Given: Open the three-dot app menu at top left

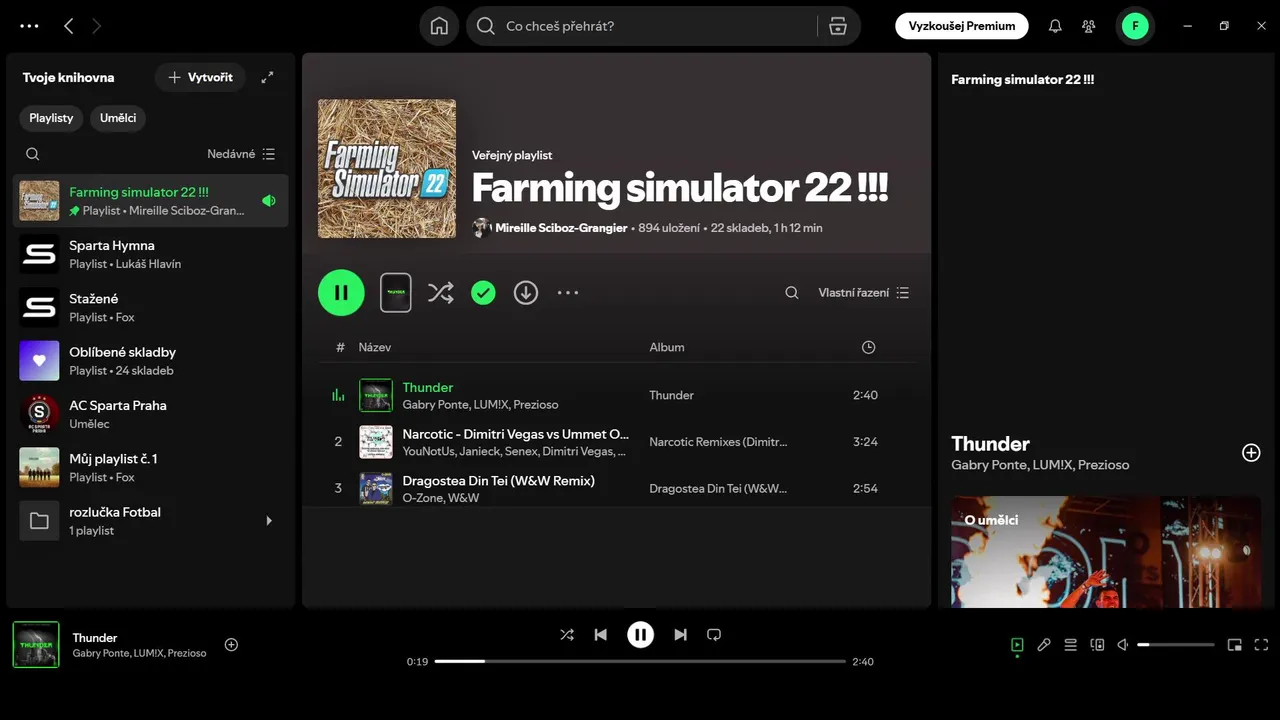Looking at the screenshot, I should 30,26.
